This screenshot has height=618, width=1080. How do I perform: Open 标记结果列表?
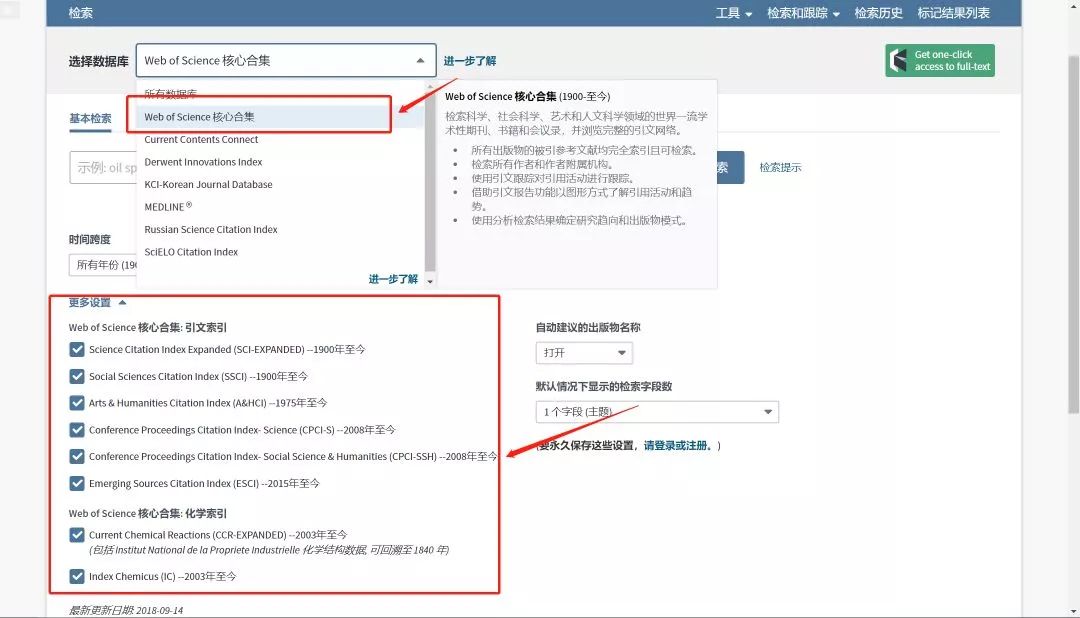pyautogui.click(x=953, y=13)
